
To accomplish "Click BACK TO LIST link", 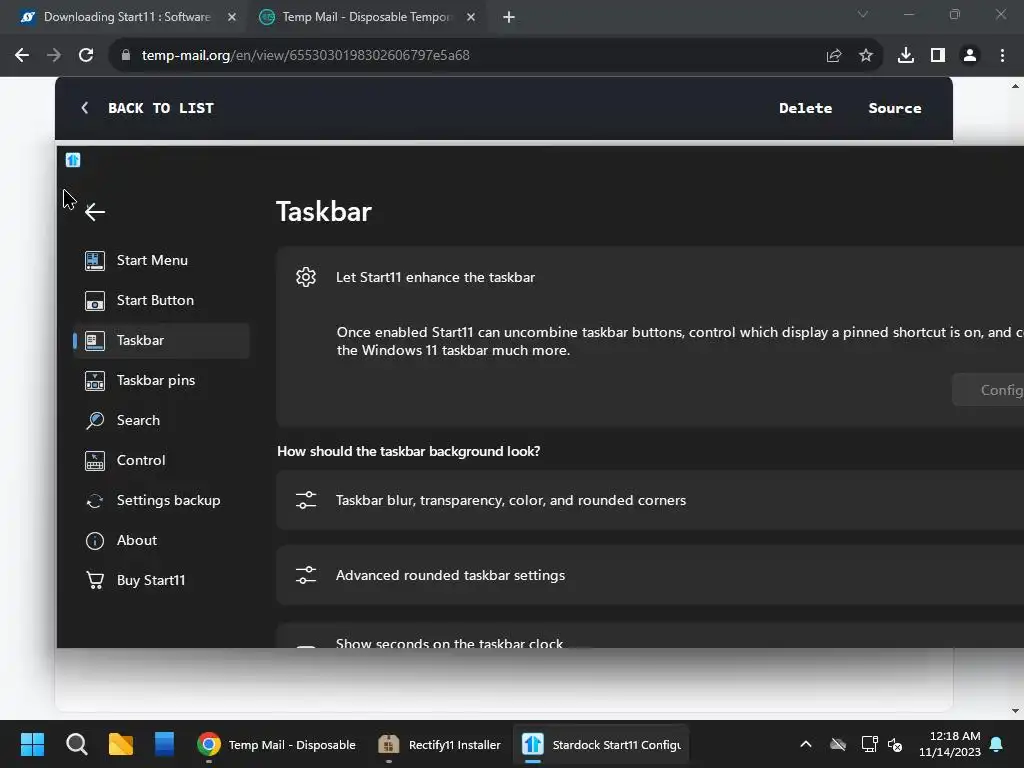I will (x=148, y=108).
